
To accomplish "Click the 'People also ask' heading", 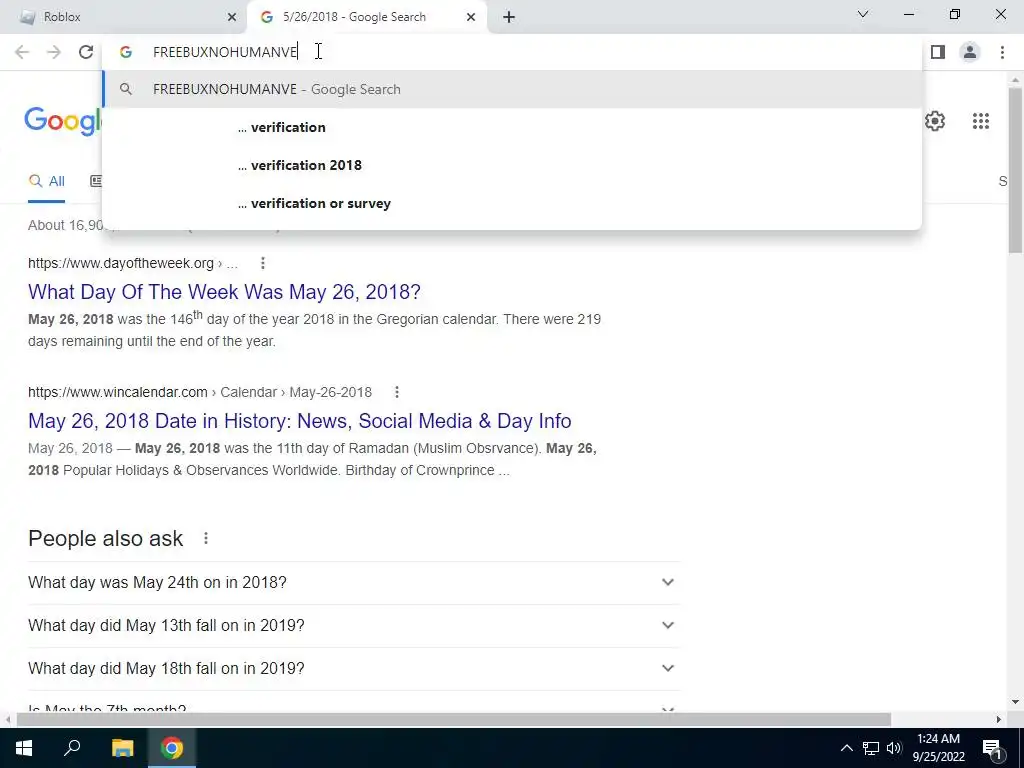I will pos(106,538).
